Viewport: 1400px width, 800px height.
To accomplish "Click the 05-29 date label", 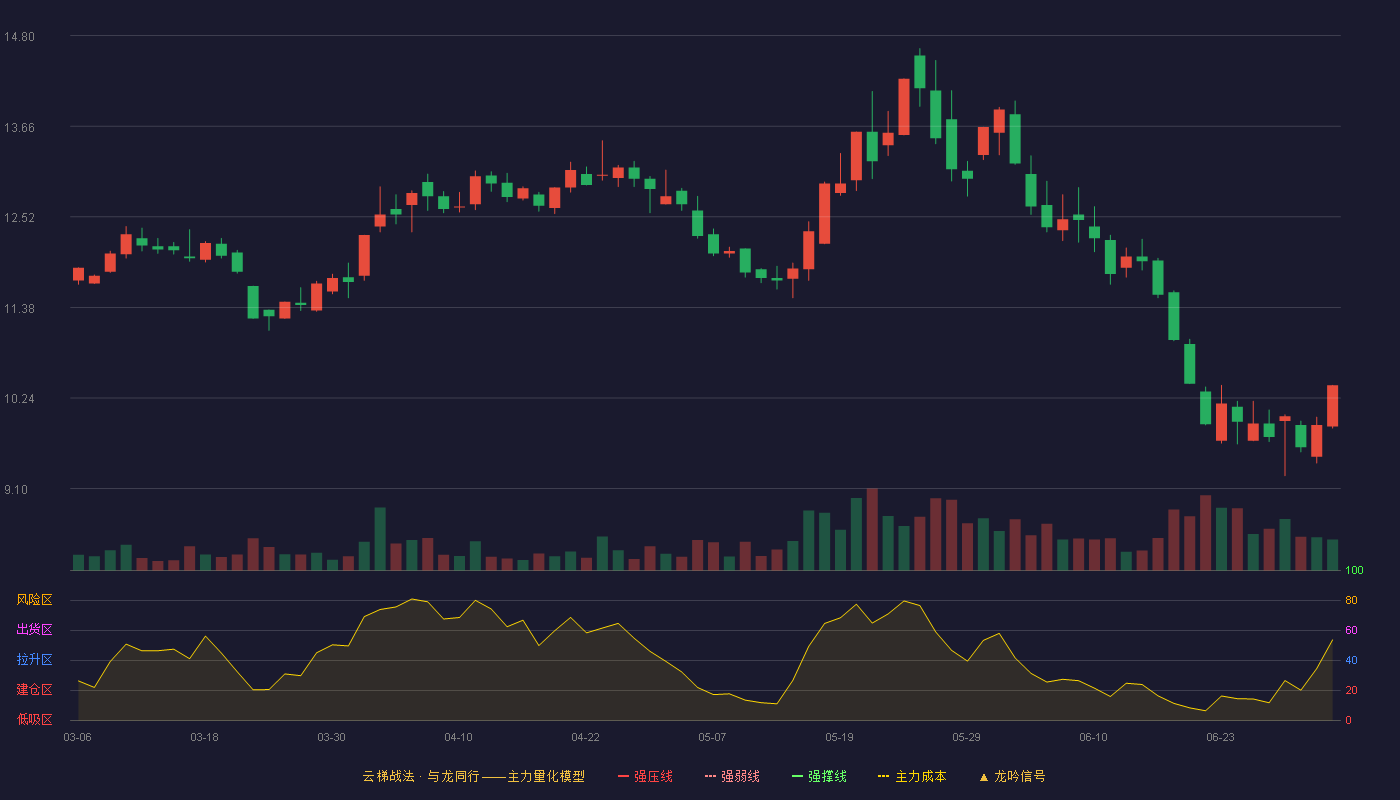I will (966, 737).
